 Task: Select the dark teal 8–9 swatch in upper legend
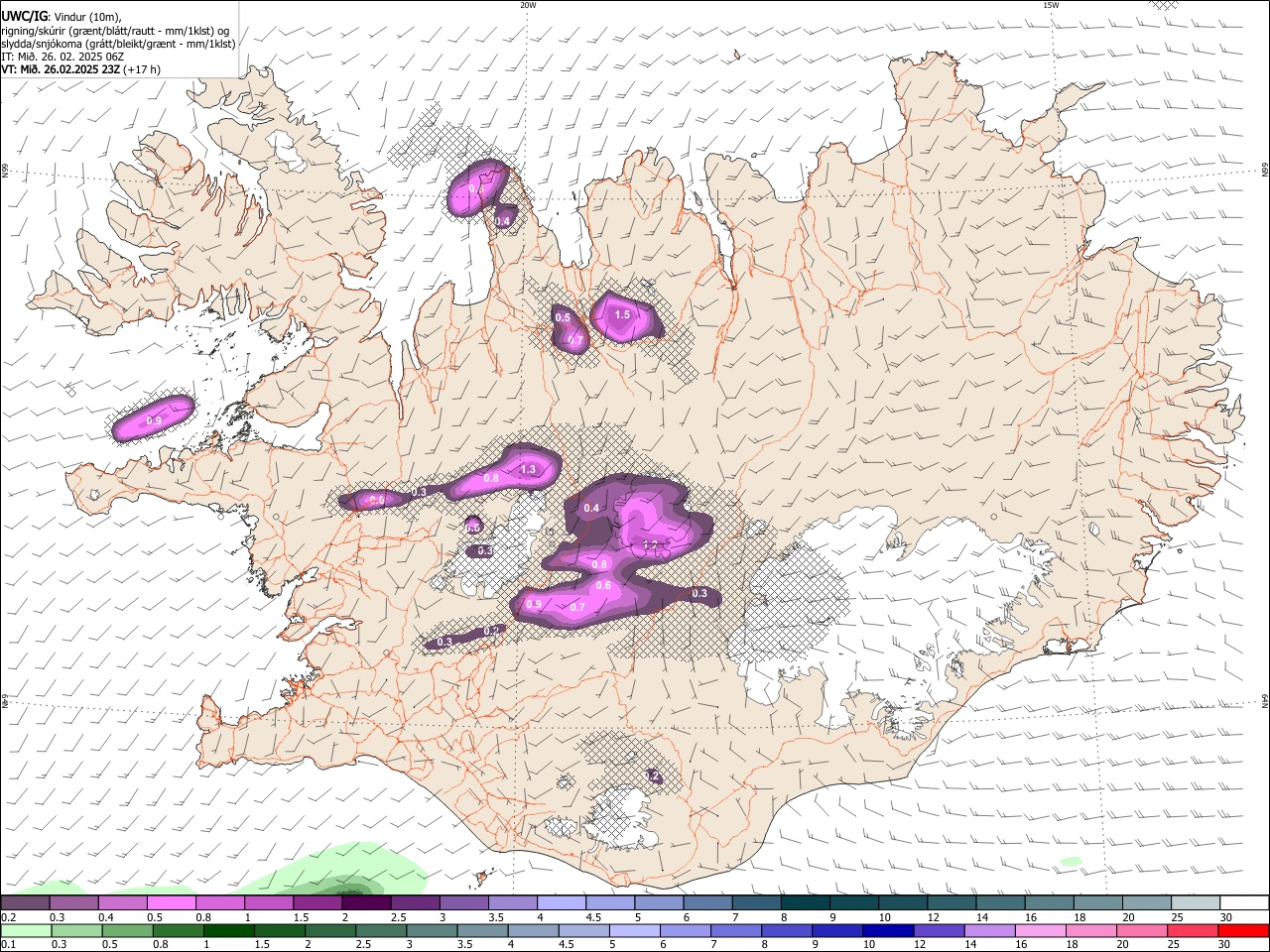(806, 902)
